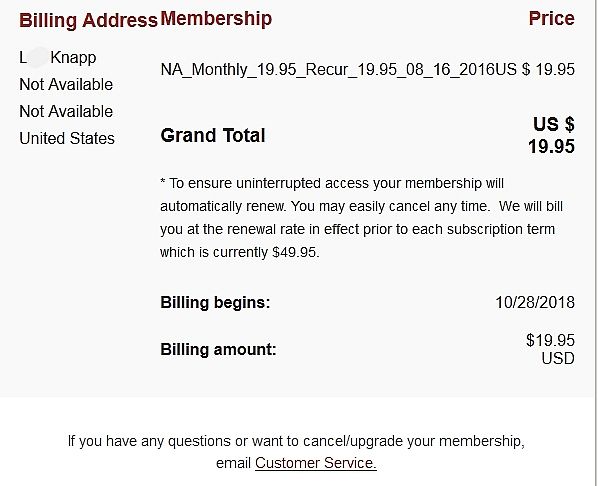
Task: Select the NA_Monthly membership plan name
Action: pos(328,70)
